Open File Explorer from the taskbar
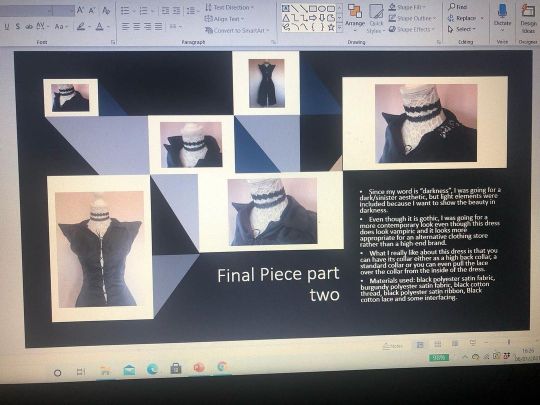 [105, 371]
